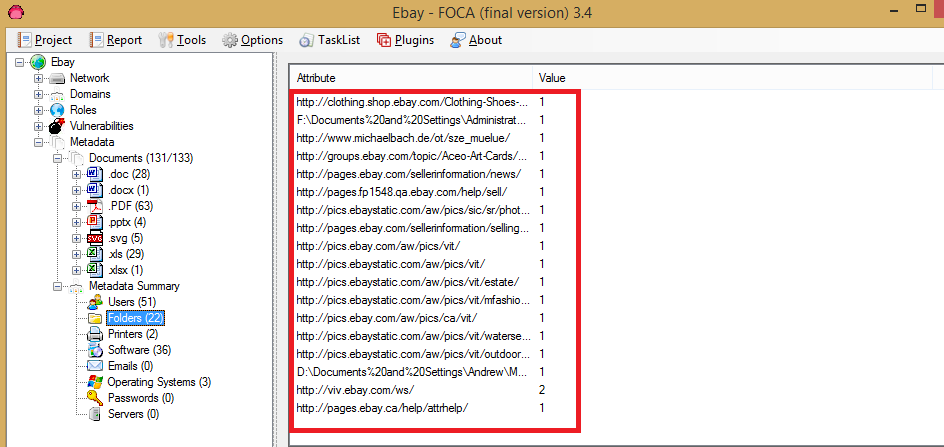944x447 pixels.
Task: Click the .svg file type icon
Action: [95, 238]
